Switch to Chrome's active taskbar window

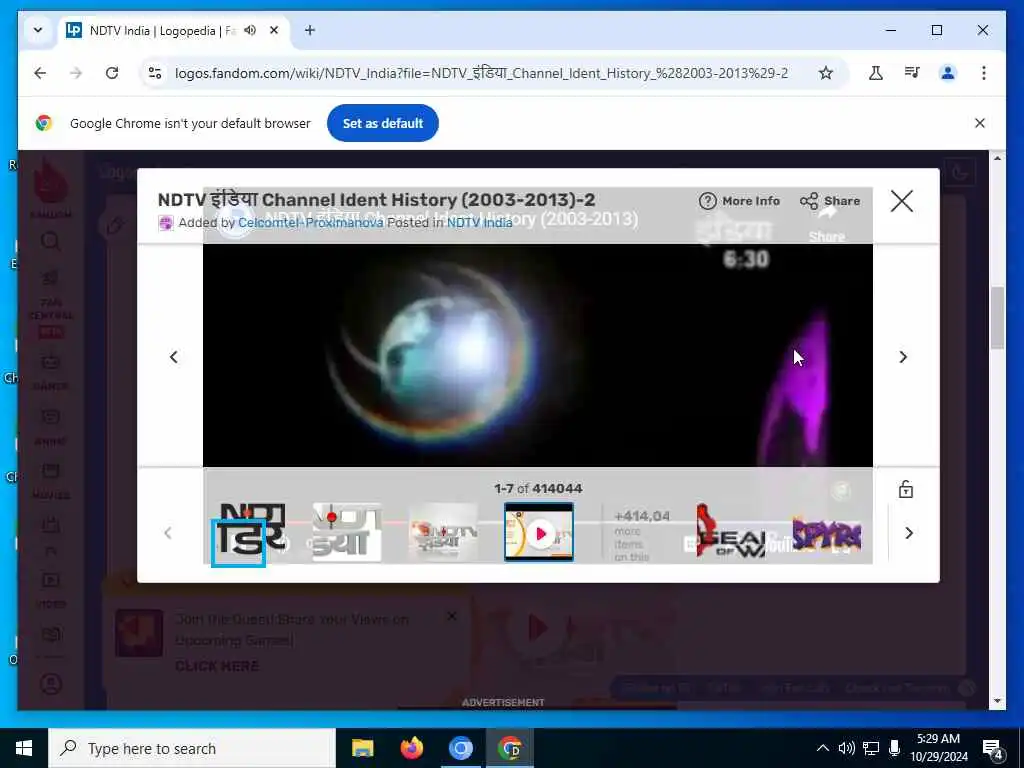point(509,748)
